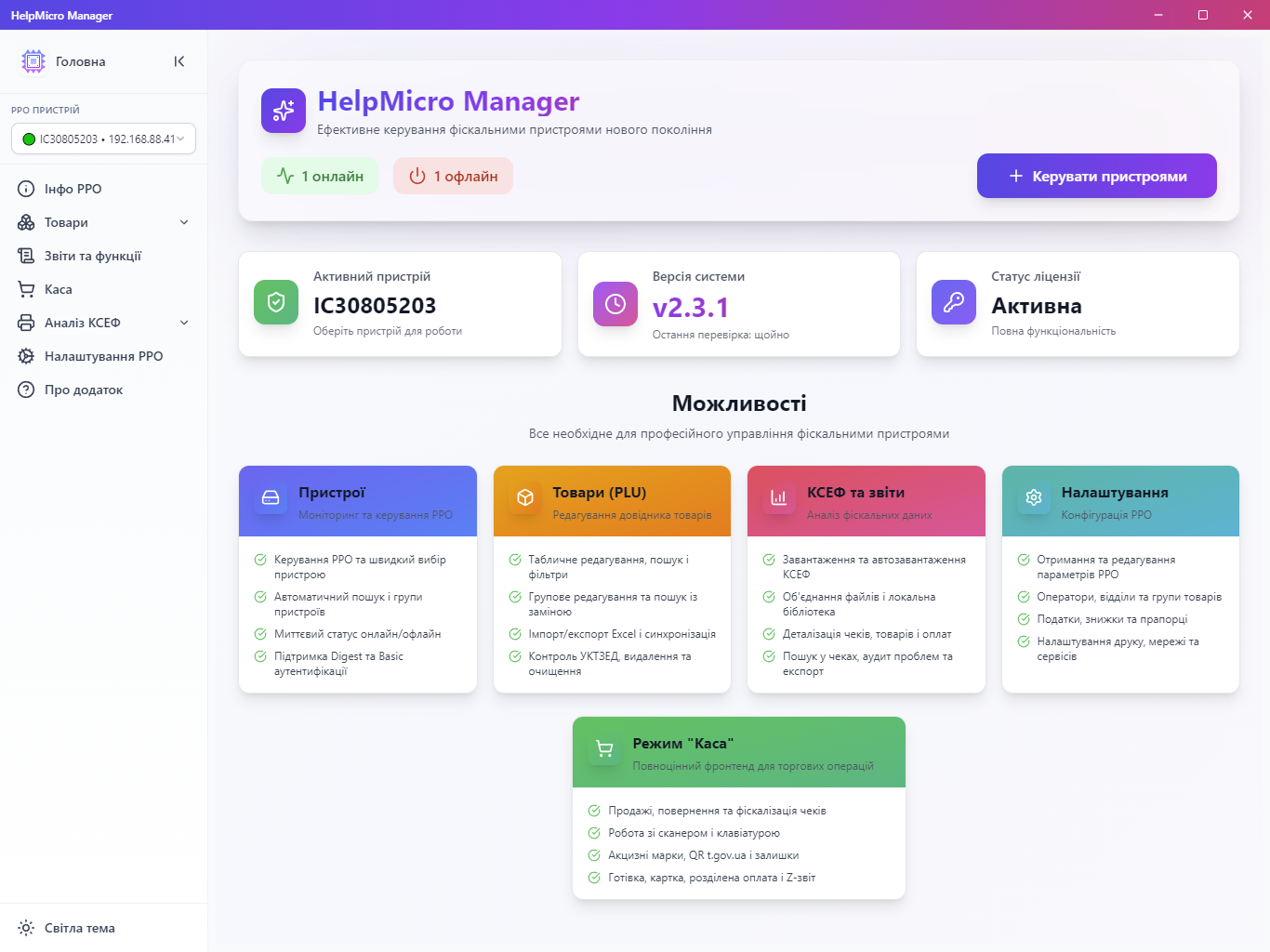Click the 1 онлайн status badge
Image resolution: width=1270 pixels, height=952 pixels.
[x=320, y=176]
